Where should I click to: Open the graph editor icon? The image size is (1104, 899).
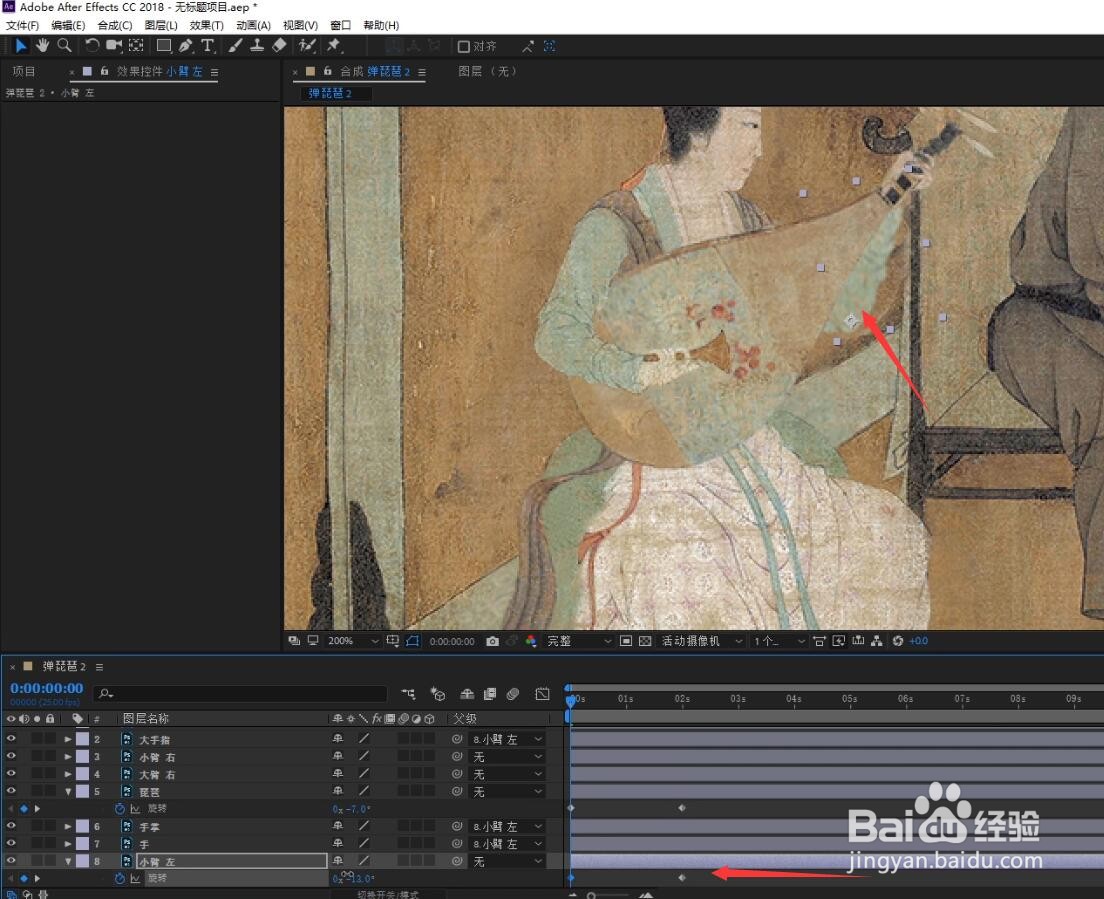click(x=542, y=693)
